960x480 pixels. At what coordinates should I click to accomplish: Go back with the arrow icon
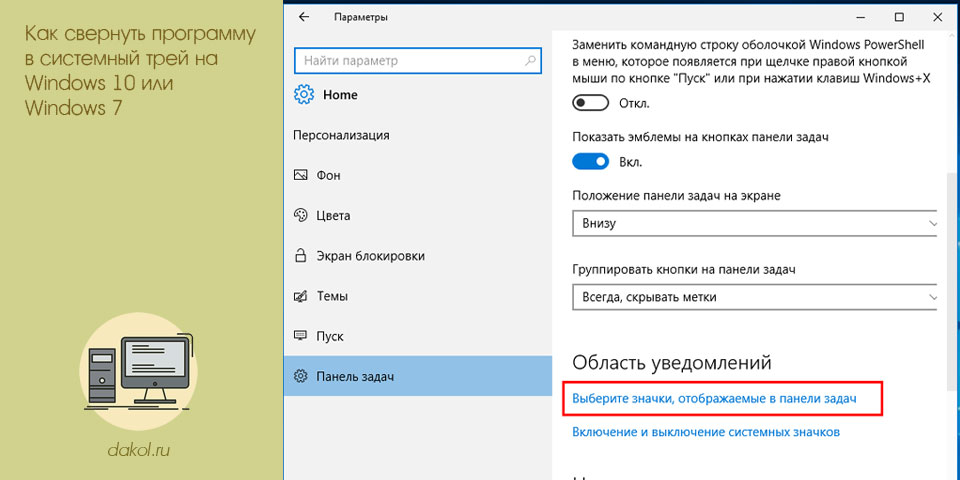coord(303,17)
